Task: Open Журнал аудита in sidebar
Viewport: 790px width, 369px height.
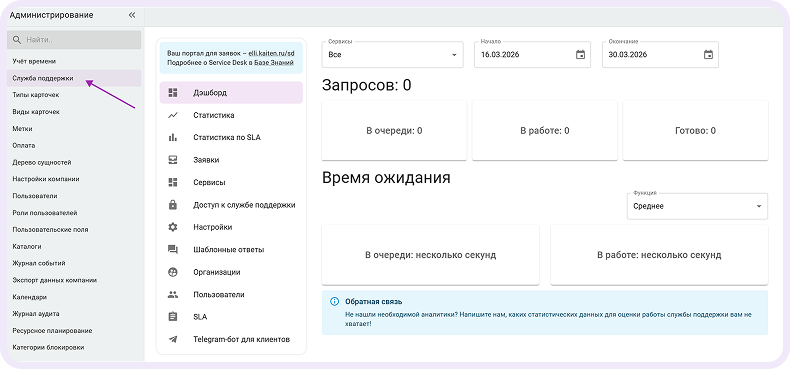Action: [74, 314]
